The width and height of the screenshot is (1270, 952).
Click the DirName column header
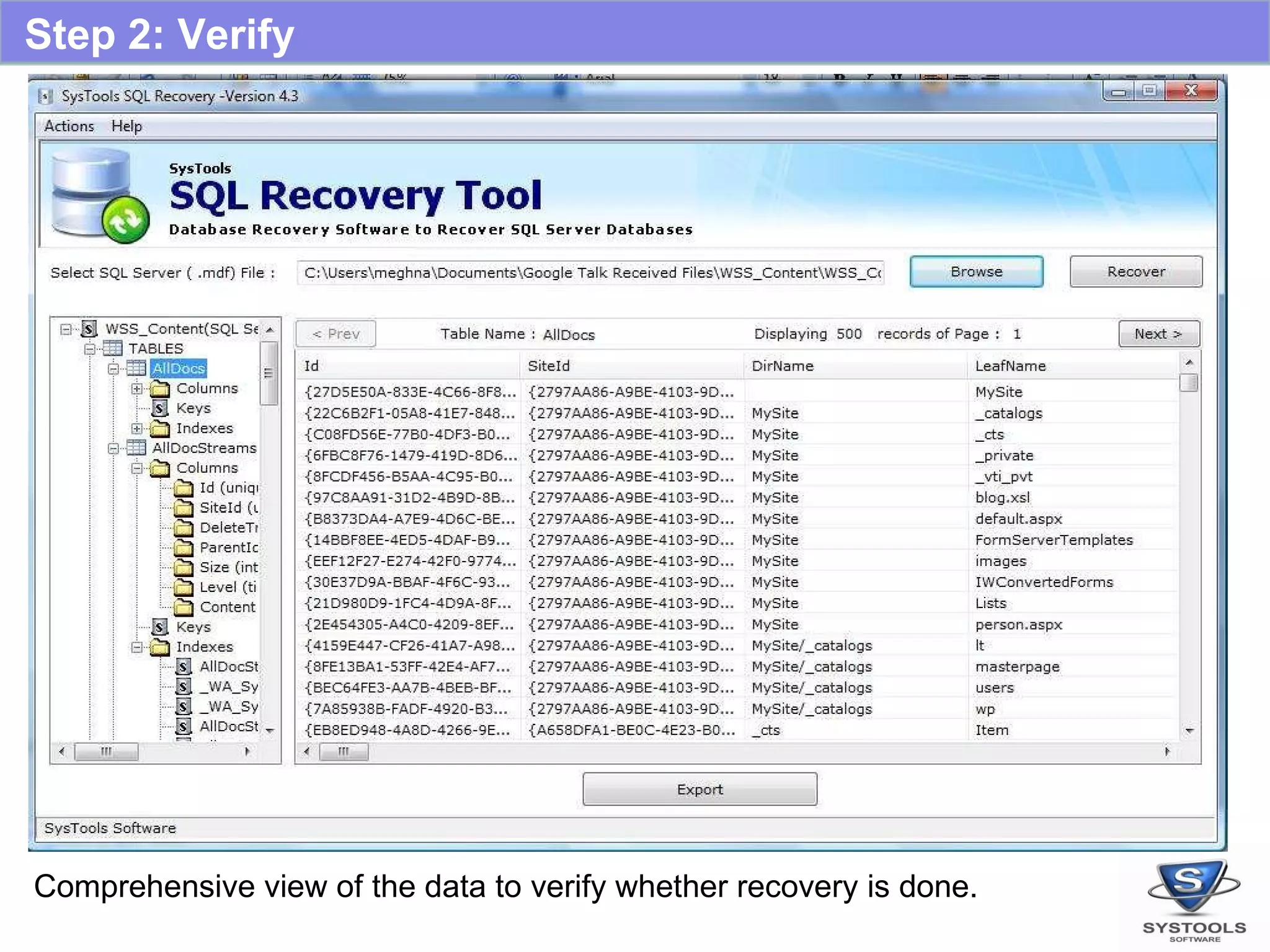(855, 366)
